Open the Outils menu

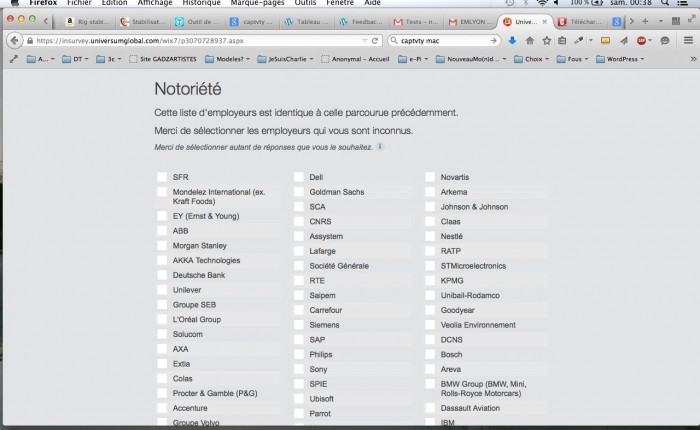click(305, 3)
